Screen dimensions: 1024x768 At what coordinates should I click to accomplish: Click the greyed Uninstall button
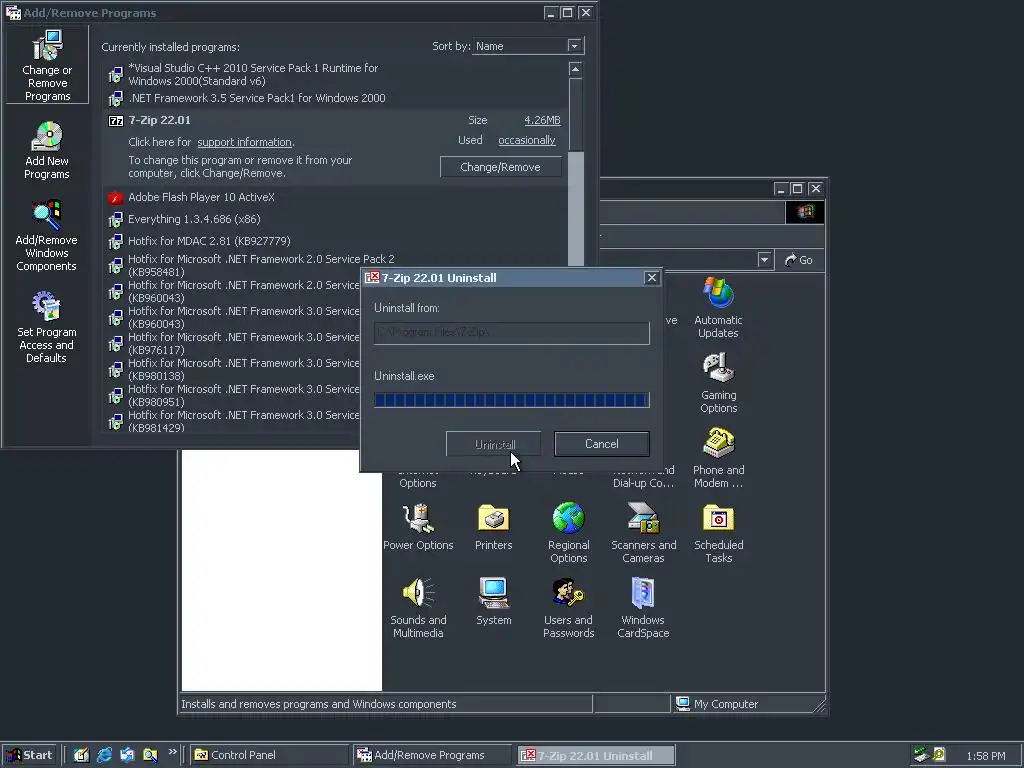point(493,444)
